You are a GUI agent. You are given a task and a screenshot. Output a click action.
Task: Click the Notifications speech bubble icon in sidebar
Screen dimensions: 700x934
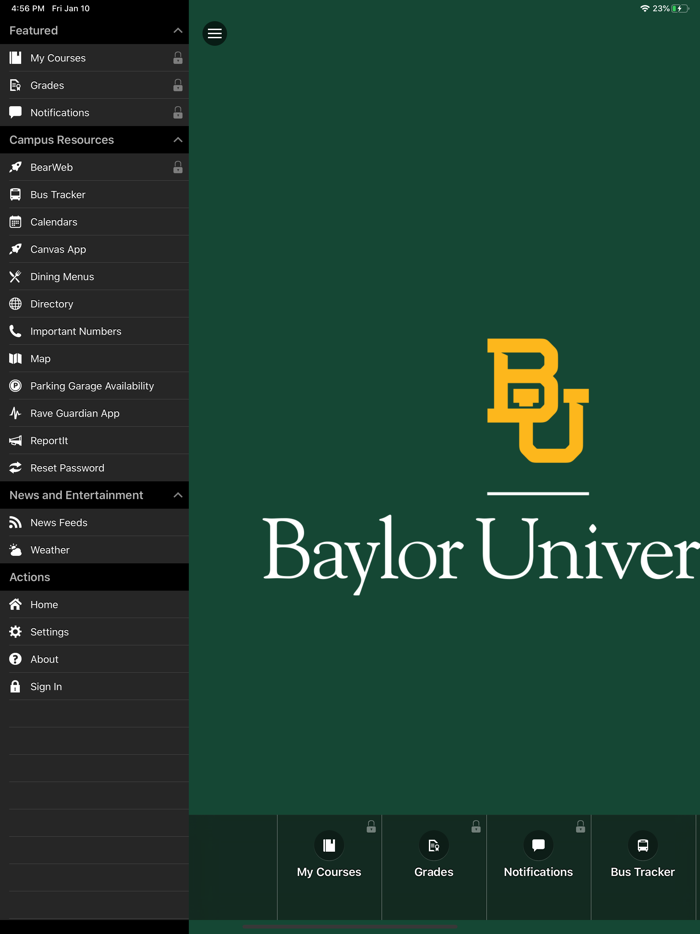(15, 113)
